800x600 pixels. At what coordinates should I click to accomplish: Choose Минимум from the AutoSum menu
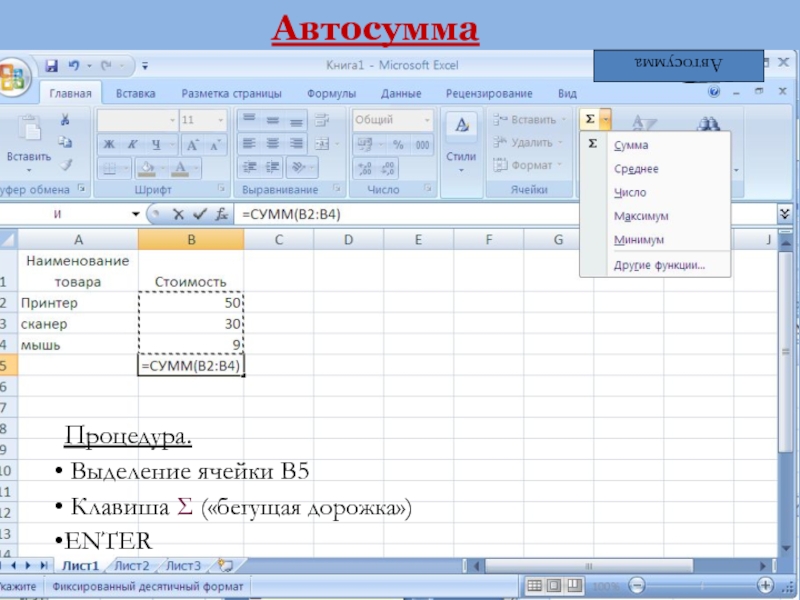[x=639, y=239]
